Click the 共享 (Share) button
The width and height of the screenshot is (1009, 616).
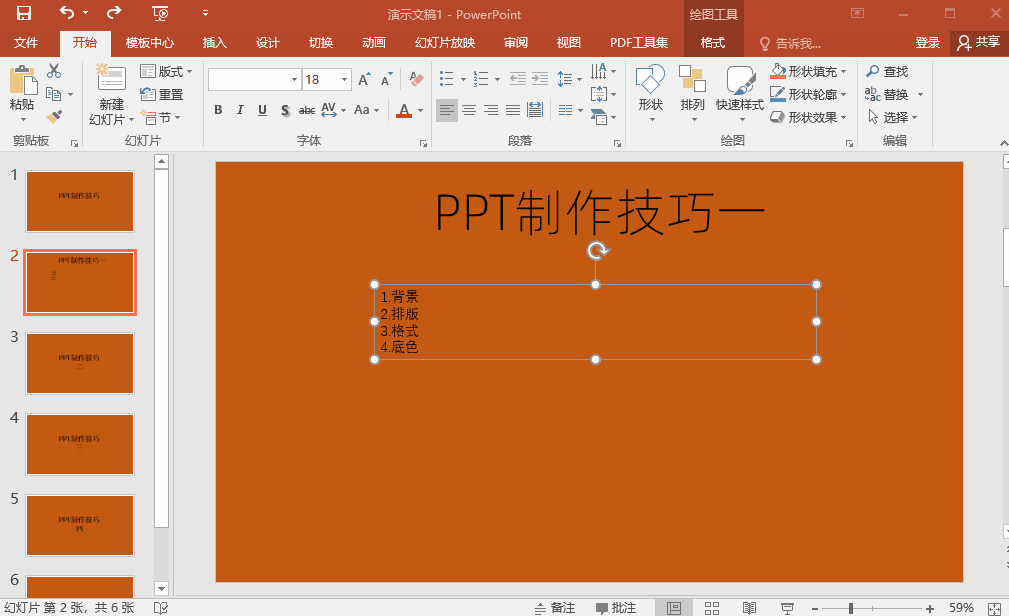click(x=978, y=43)
